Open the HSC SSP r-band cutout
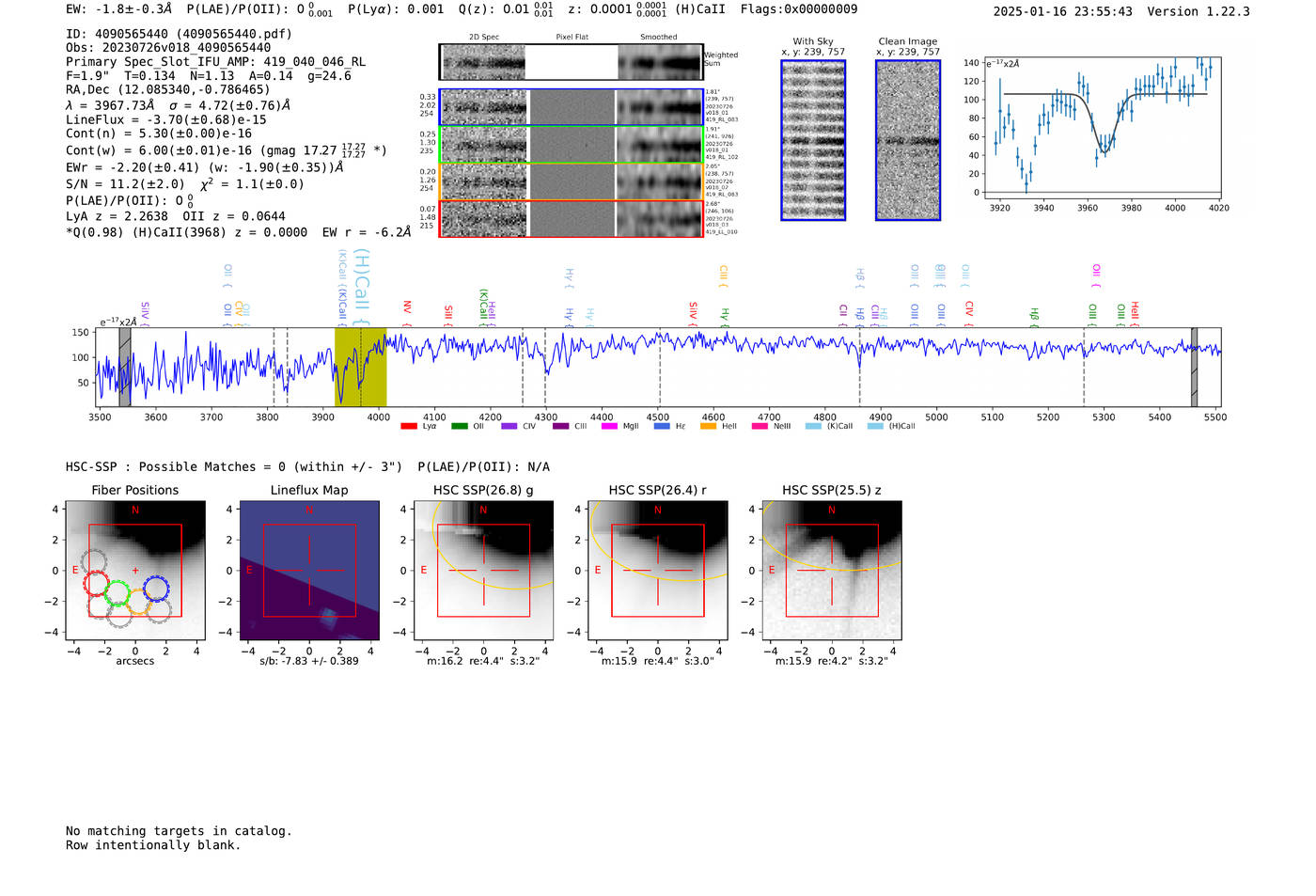 pos(657,570)
